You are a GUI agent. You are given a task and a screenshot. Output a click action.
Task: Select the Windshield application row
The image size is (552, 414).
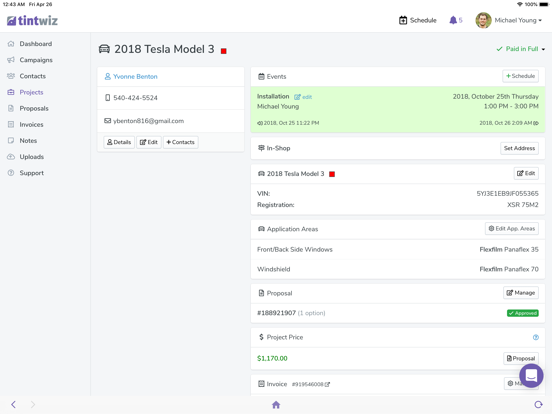coord(398,269)
